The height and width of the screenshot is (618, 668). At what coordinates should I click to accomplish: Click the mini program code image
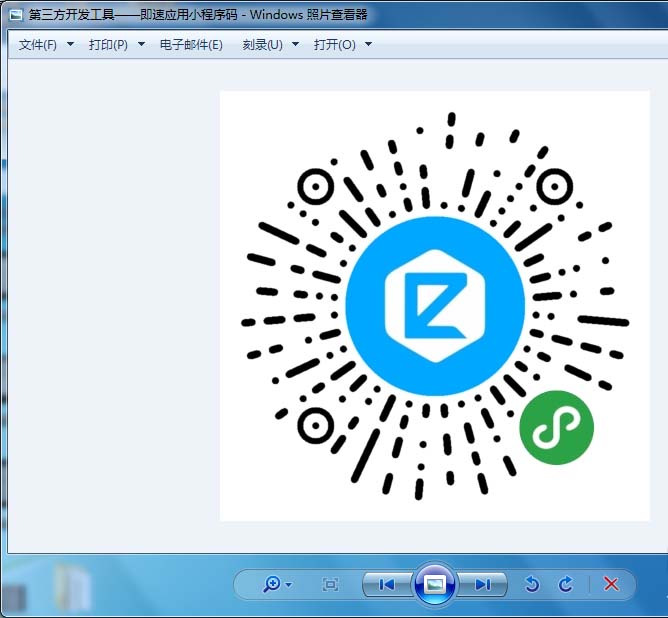coord(435,305)
